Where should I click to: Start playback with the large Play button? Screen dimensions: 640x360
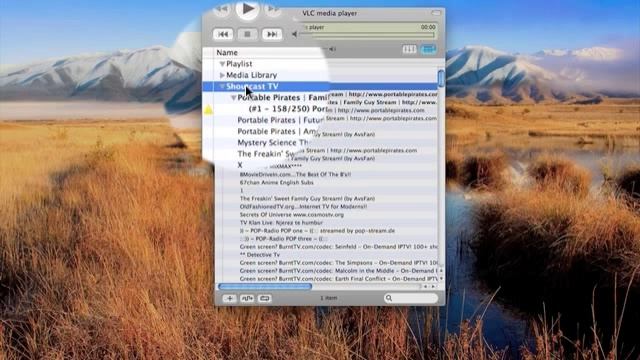click(x=247, y=9)
